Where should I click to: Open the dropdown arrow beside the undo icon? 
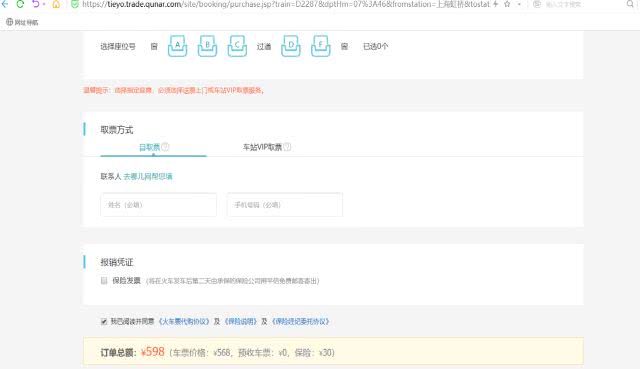tap(44, 4)
